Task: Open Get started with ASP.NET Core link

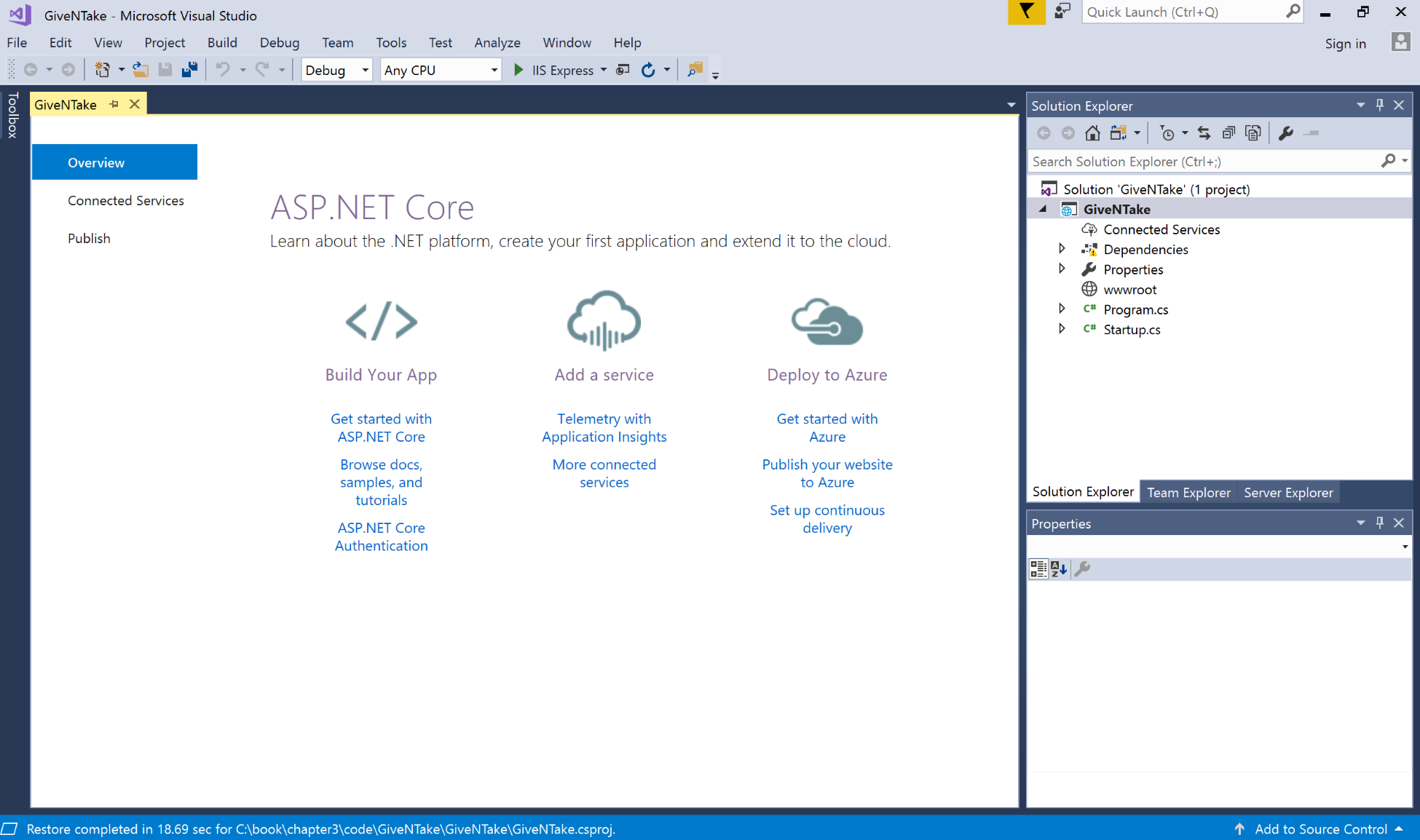Action: [381, 427]
